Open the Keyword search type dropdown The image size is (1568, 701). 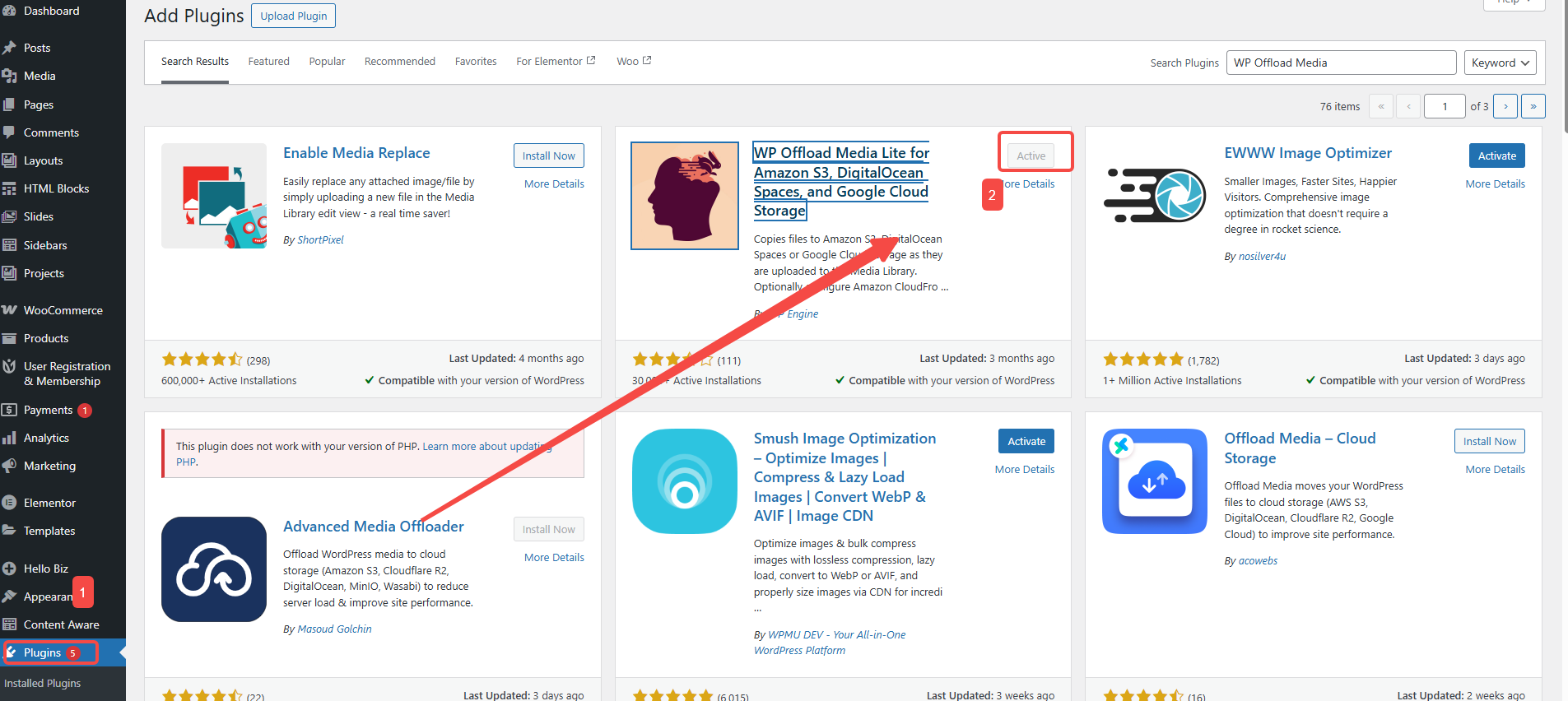click(x=1499, y=63)
